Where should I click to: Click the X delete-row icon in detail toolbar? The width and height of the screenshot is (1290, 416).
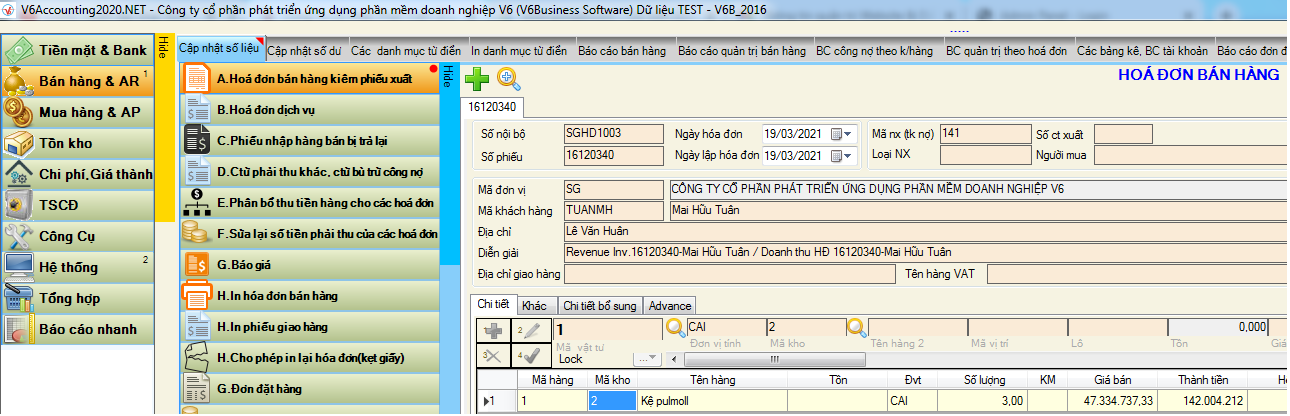(491, 355)
